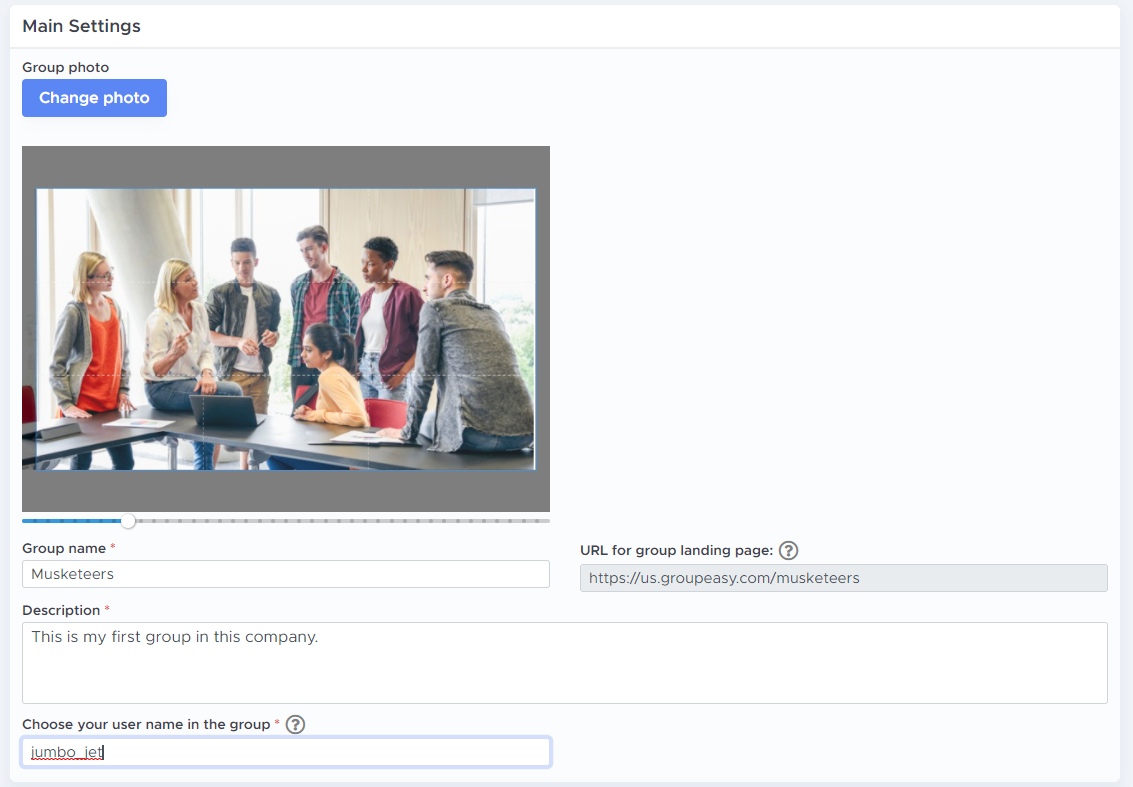
Task: Click the Description label
Action: pyautogui.click(x=61, y=611)
